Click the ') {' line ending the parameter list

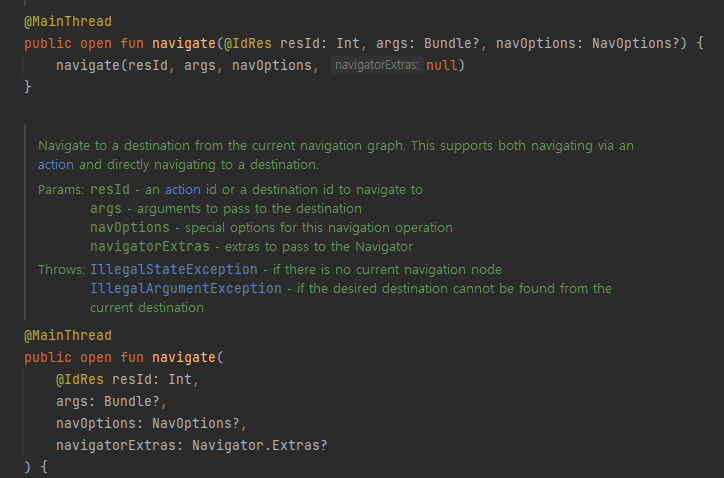click(x=36, y=467)
